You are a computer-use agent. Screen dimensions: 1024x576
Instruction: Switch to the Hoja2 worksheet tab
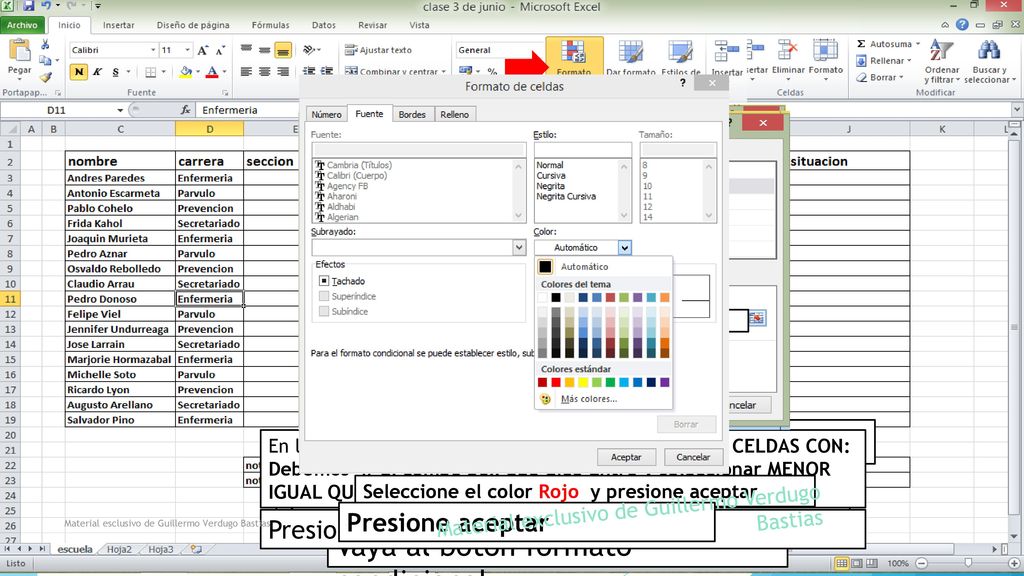click(x=120, y=549)
